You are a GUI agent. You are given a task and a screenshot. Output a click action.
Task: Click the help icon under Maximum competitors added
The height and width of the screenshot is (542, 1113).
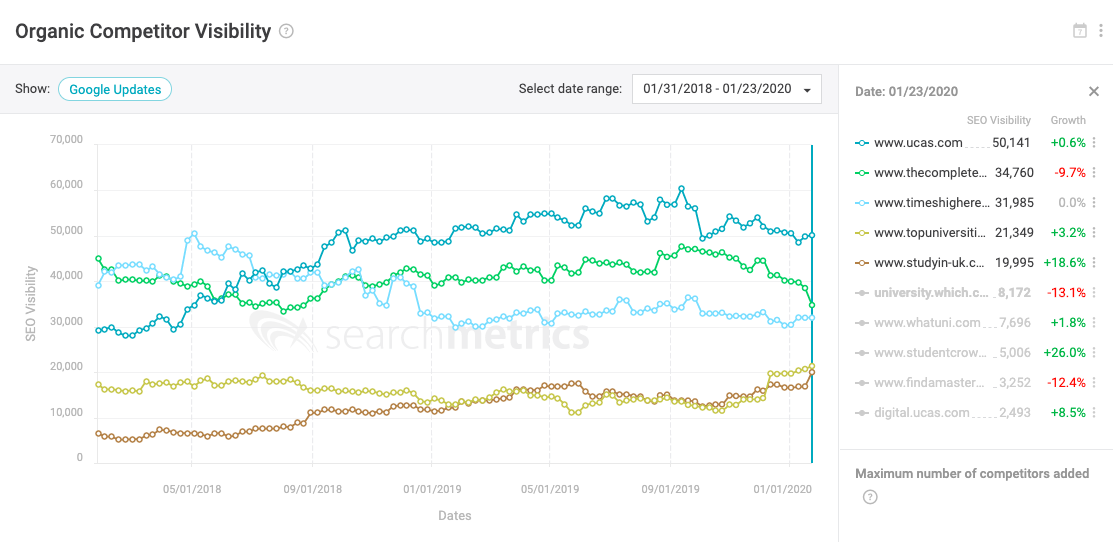click(x=870, y=497)
